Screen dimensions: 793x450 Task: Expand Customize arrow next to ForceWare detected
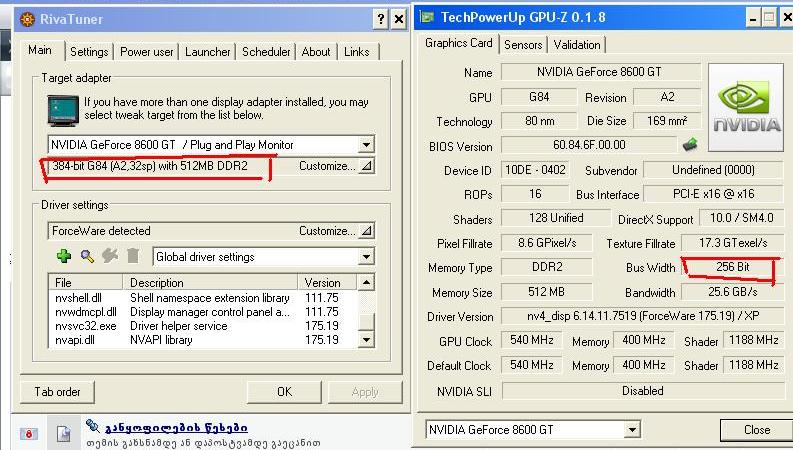[366, 231]
